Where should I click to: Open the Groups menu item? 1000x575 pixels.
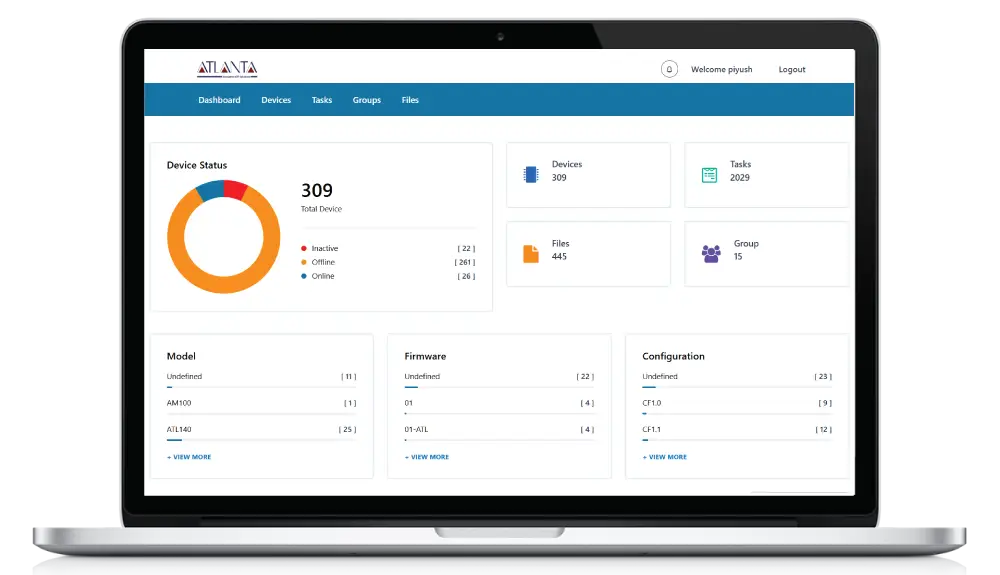coord(367,100)
